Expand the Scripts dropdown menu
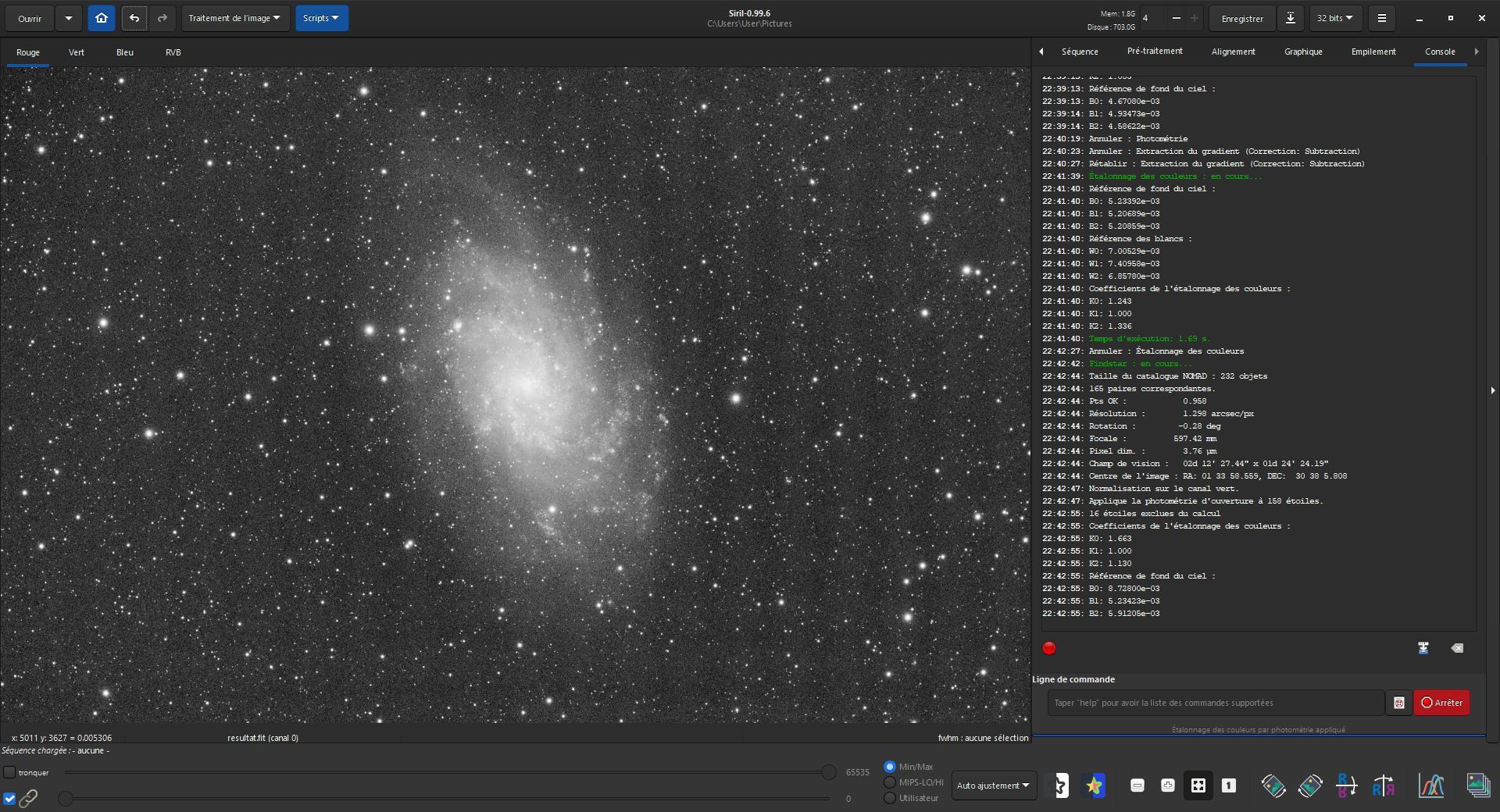The width and height of the screenshot is (1500, 812). coord(321,18)
